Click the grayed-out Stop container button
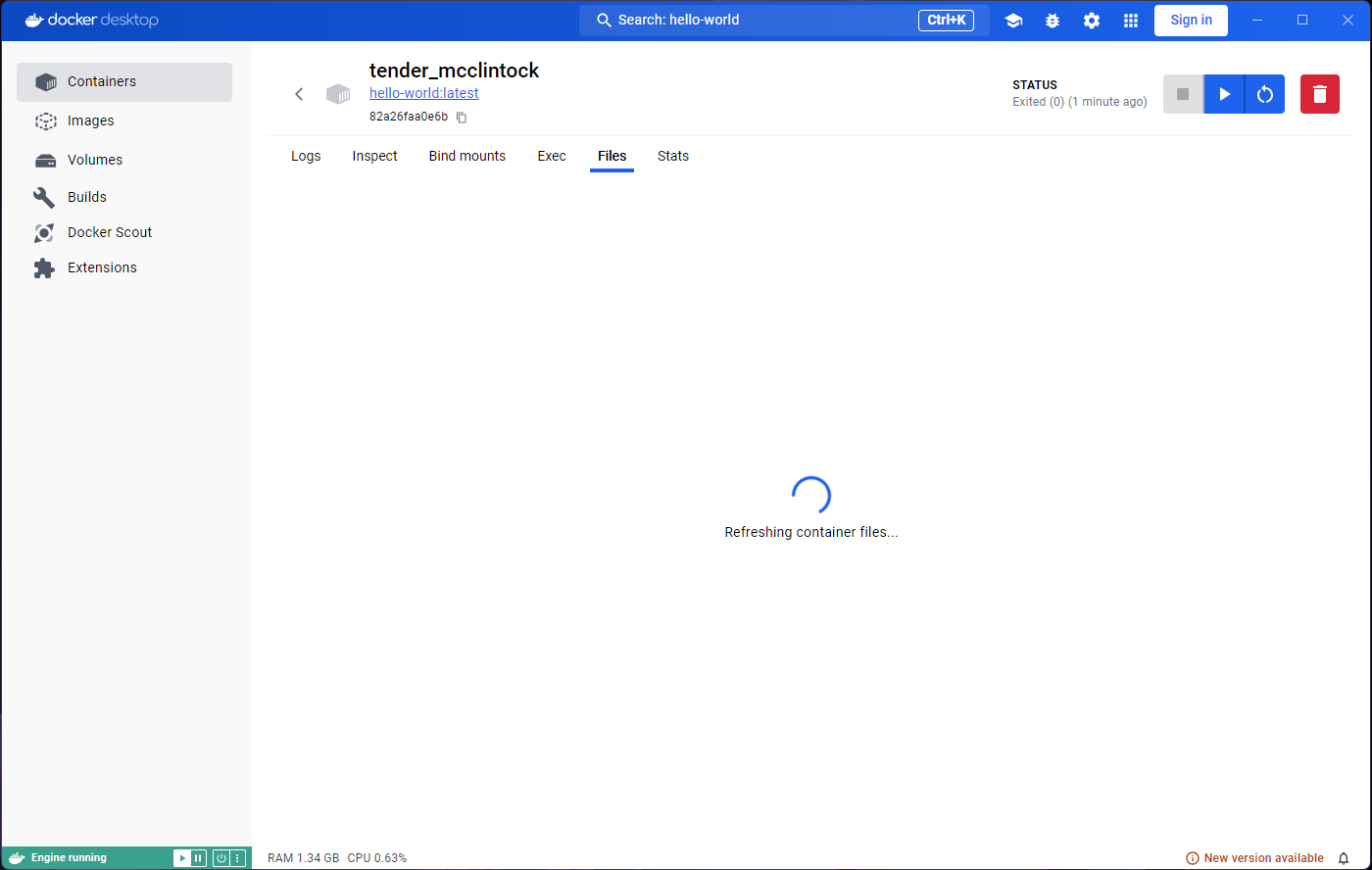This screenshot has width=1372, height=870. click(x=1183, y=94)
